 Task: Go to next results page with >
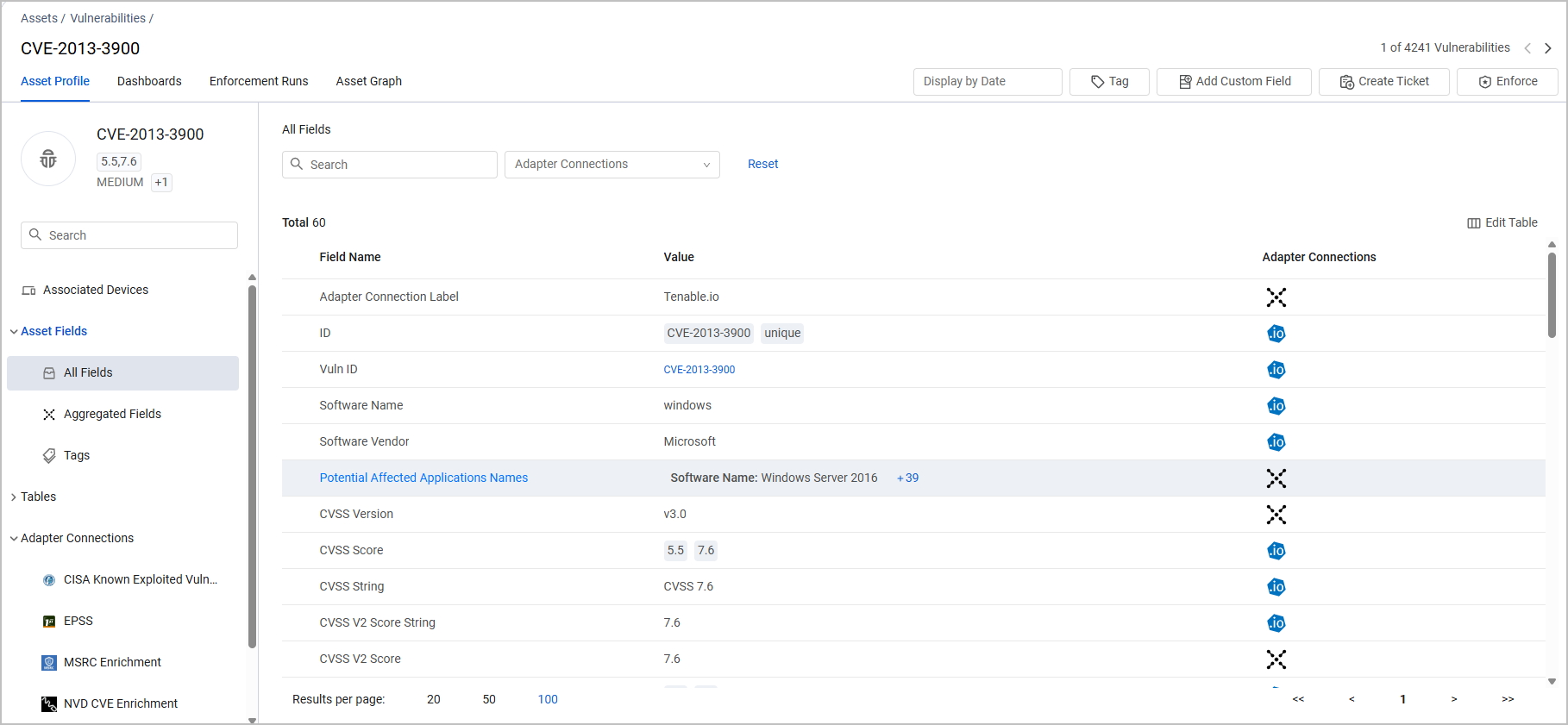pos(1454,699)
